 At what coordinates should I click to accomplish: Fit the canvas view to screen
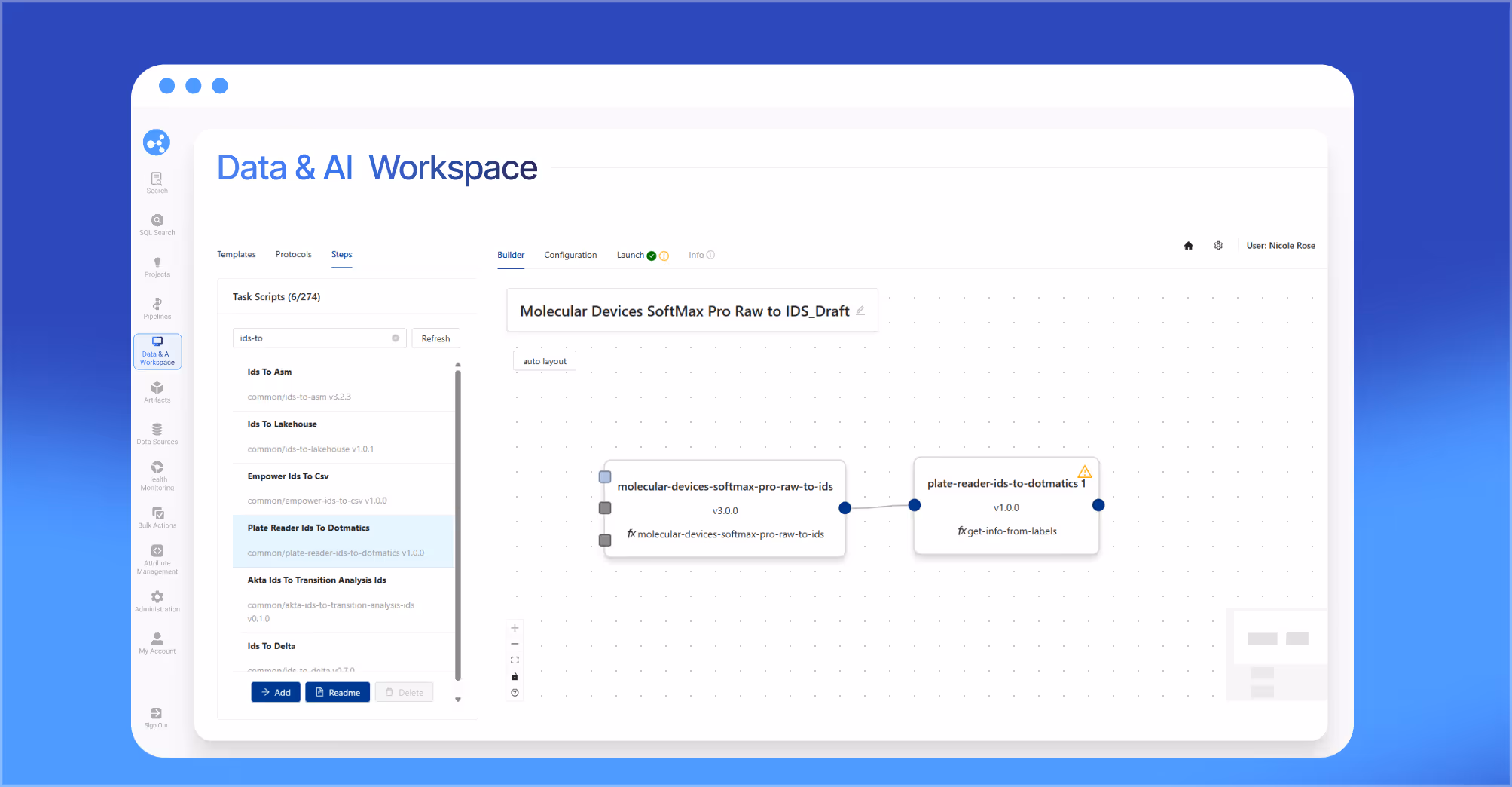click(515, 660)
